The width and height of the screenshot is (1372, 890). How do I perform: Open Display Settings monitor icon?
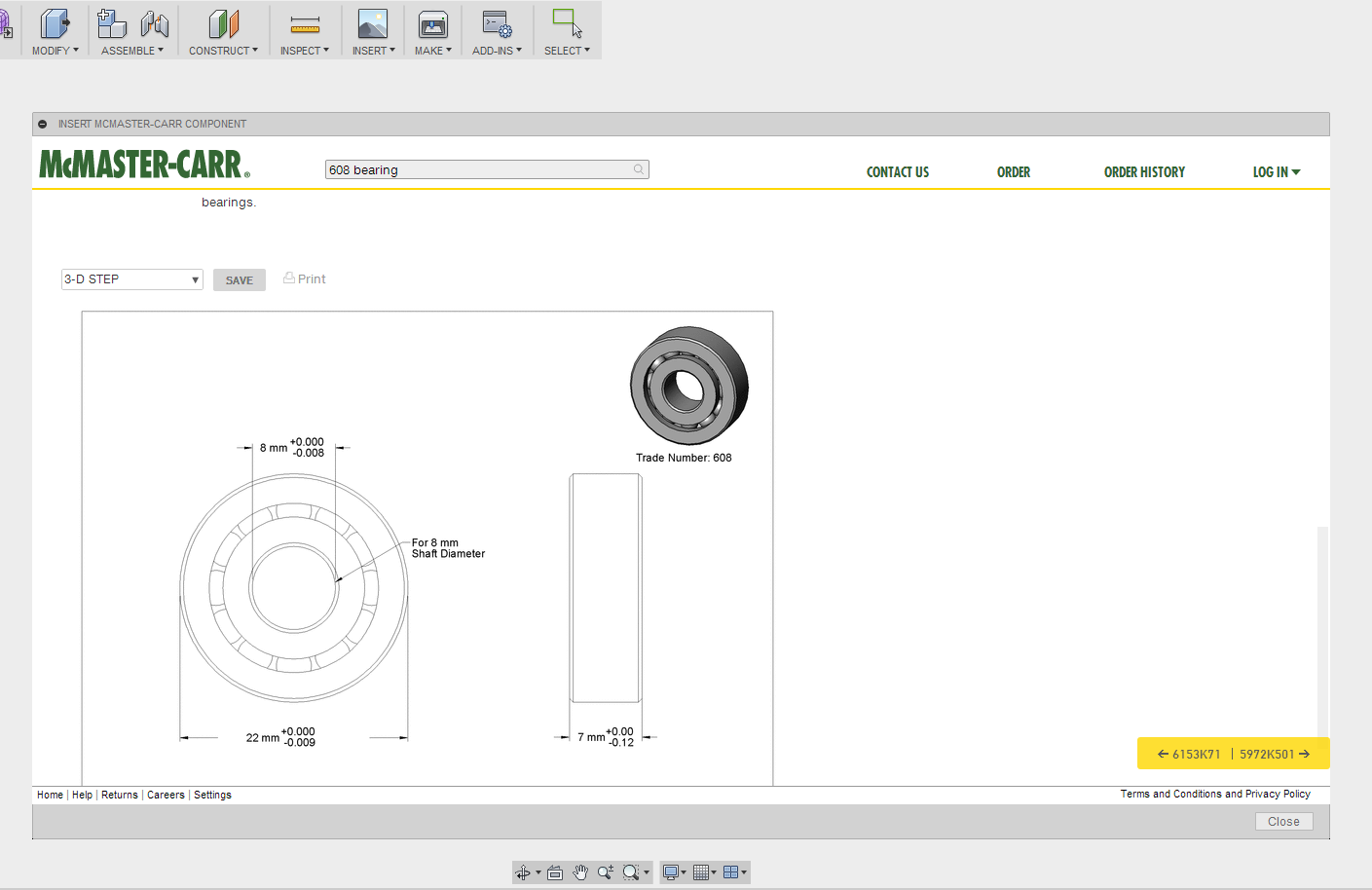click(x=670, y=872)
